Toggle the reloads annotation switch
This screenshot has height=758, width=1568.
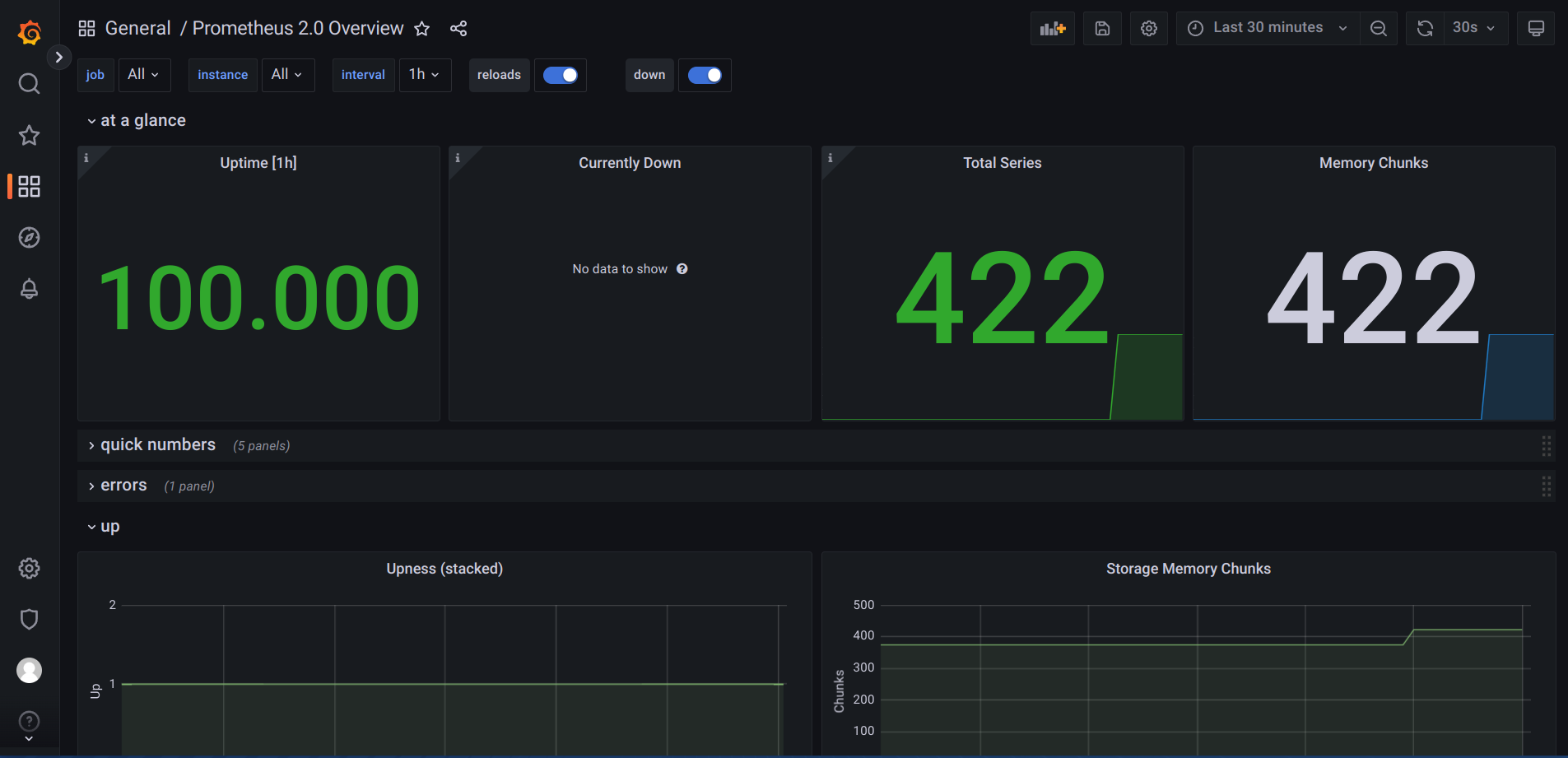point(561,75)
